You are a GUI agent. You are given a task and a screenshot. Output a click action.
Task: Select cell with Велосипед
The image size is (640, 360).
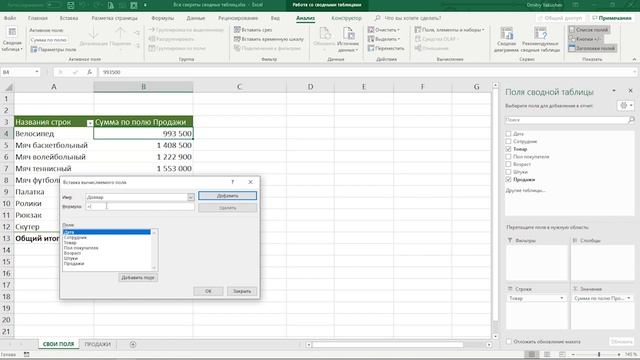pyautogui.click(x=54, y=133)
